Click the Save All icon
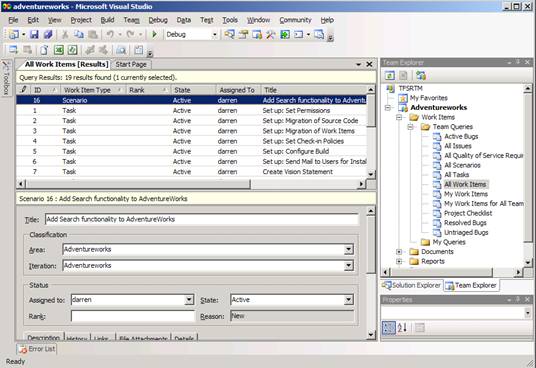536x368 pixels. (x=48, y=35)
